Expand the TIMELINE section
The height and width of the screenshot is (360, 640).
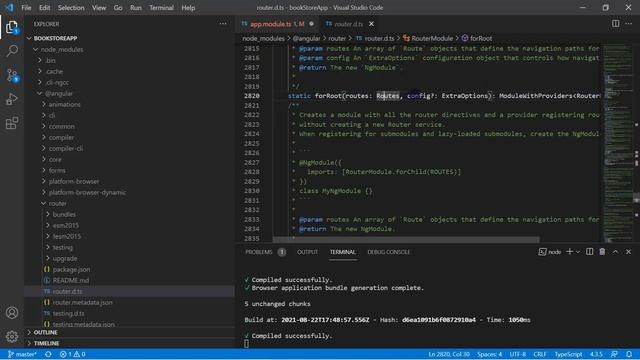[x=129, y=343]
